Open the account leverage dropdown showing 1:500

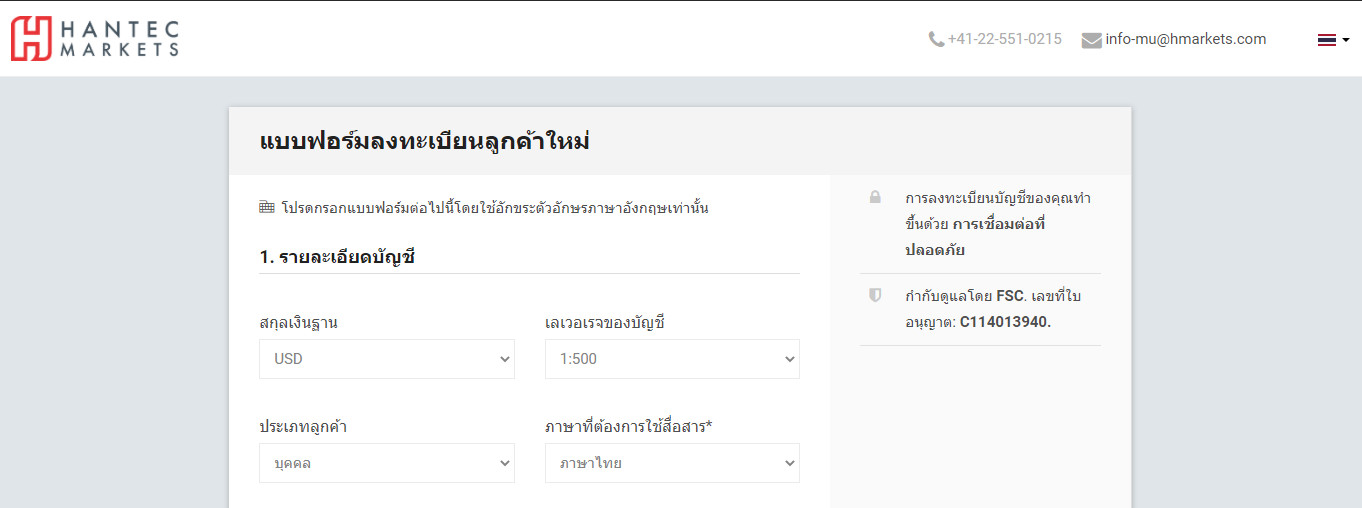coord(672,359)
